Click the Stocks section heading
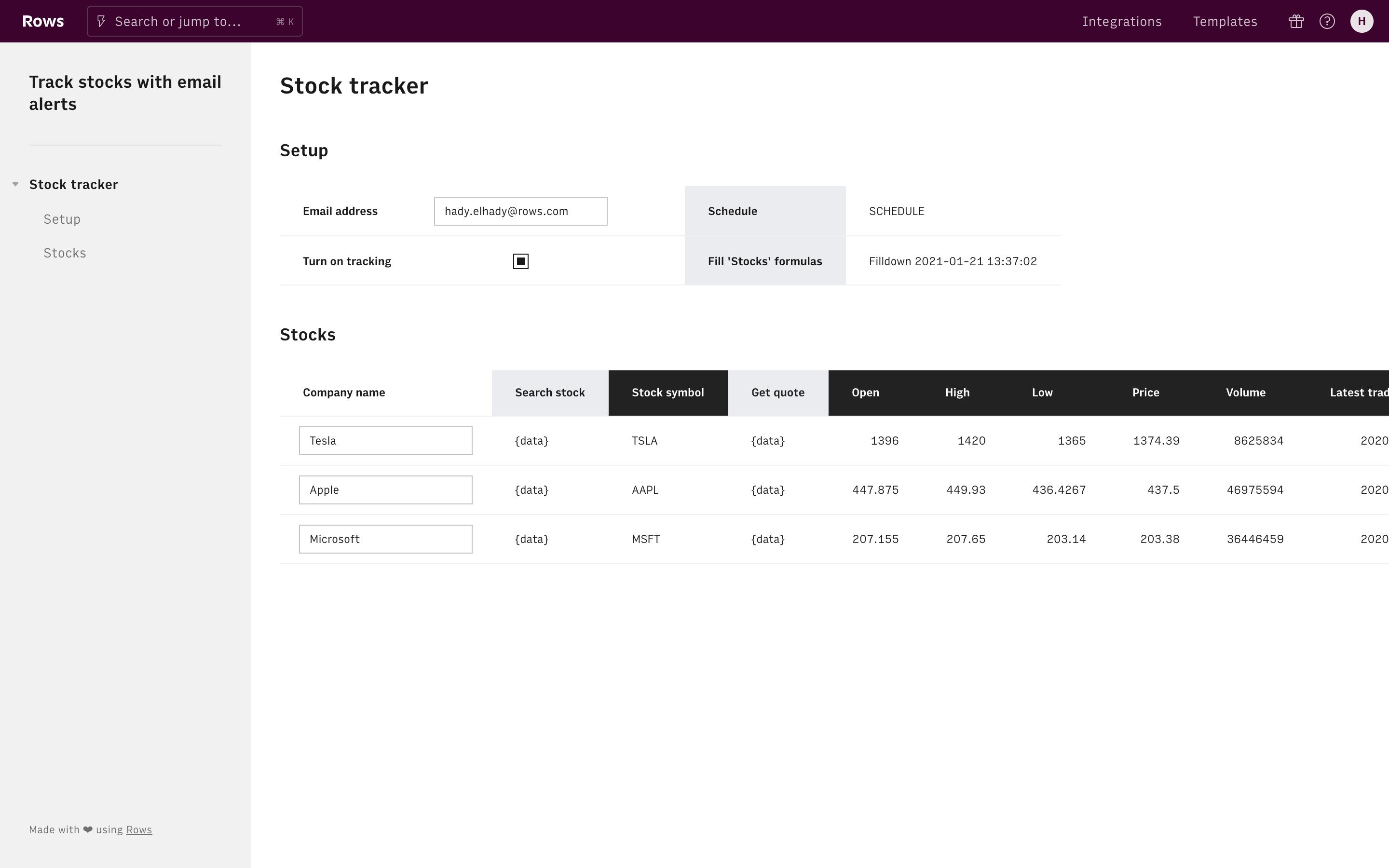Viewport: 1389px width, 868px height. tap(308, 335)
